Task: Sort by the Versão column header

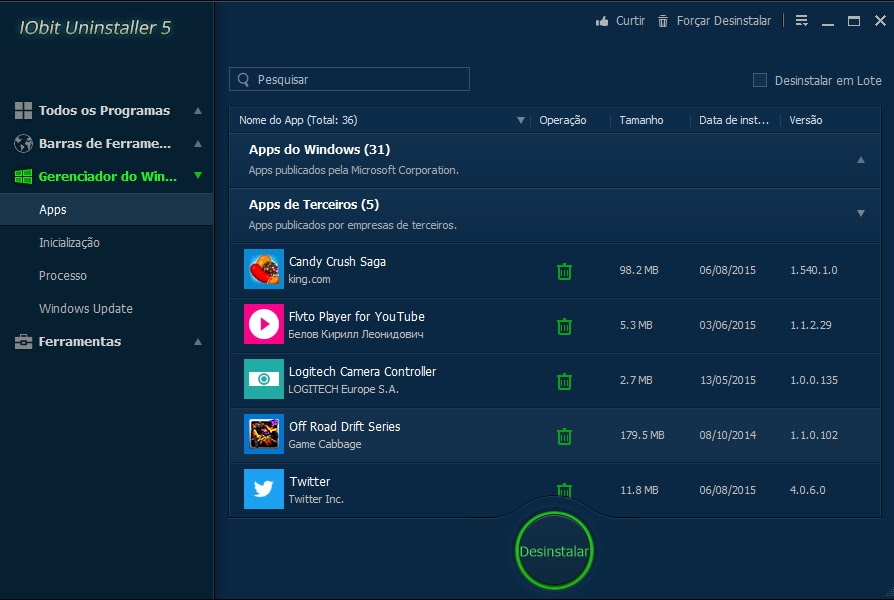Action: point(805,120)
